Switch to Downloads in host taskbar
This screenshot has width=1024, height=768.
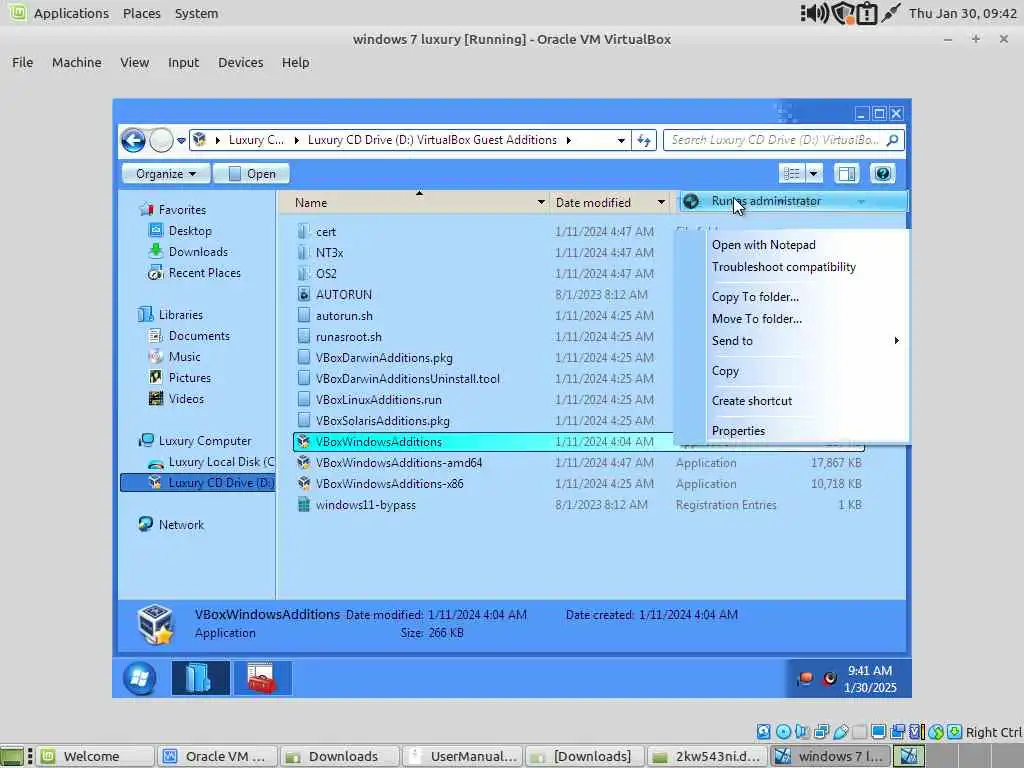point(340,756)
